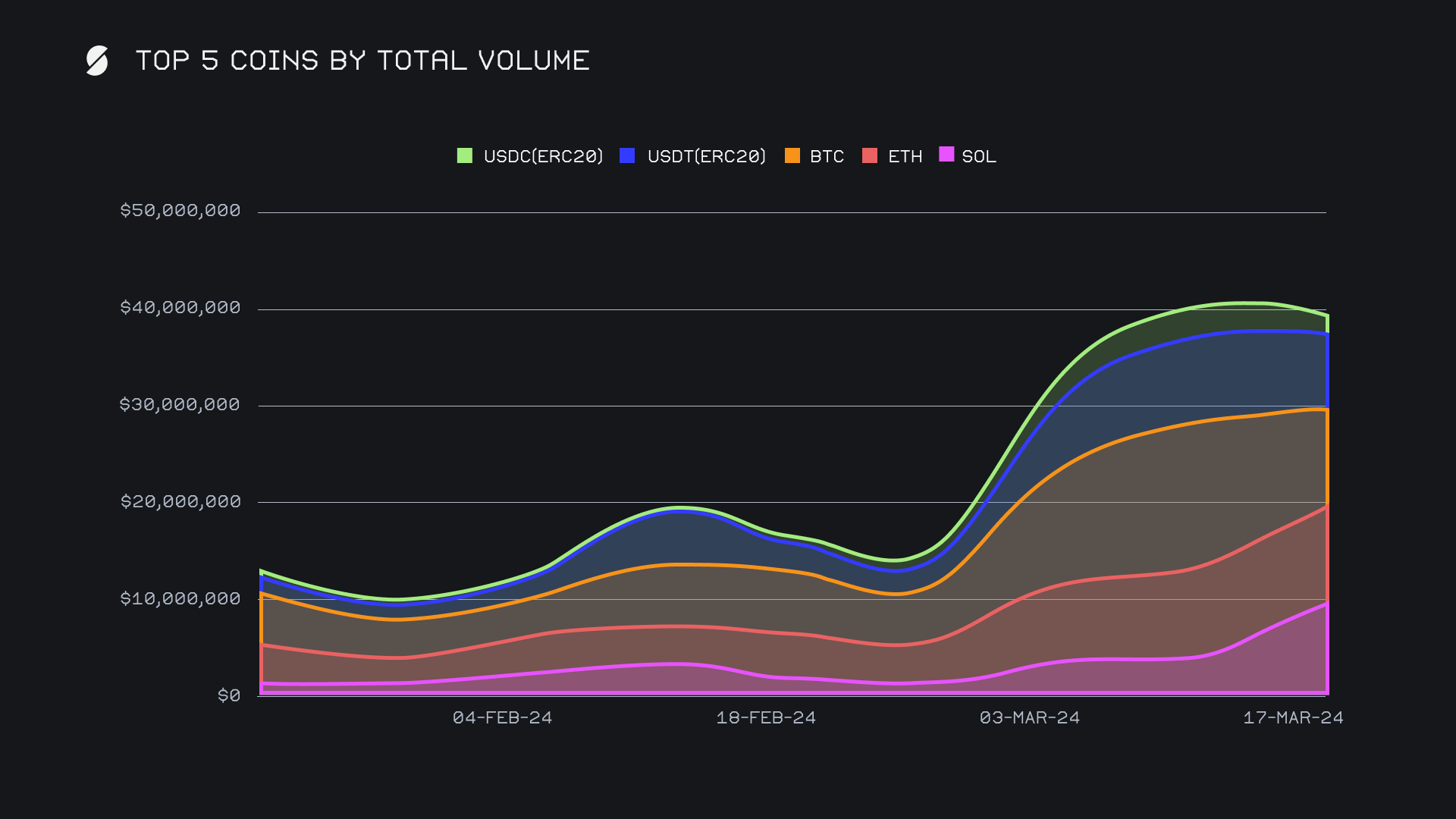
Task: Hide the ETH series via legend text
Action: [905, 156]
